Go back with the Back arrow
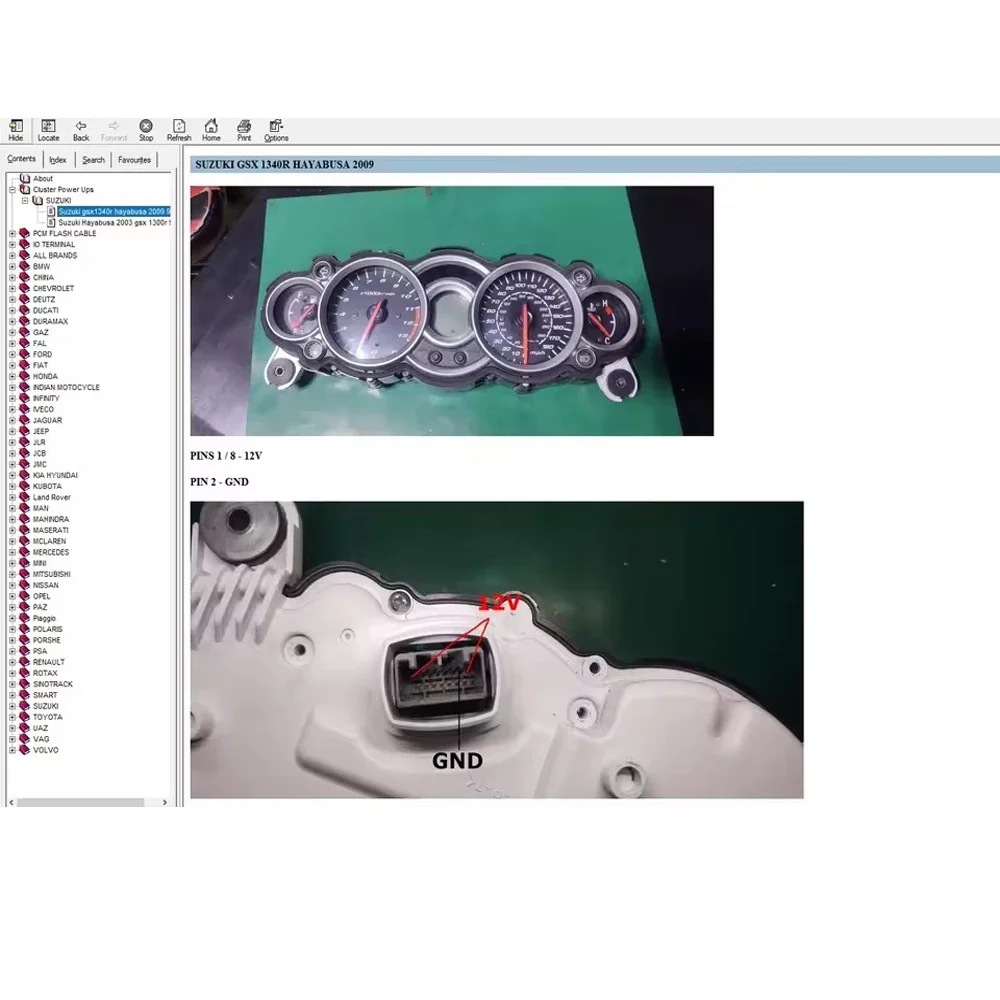The width and height of the screenshot is (1000, 1000). click(x=81, y=129)
